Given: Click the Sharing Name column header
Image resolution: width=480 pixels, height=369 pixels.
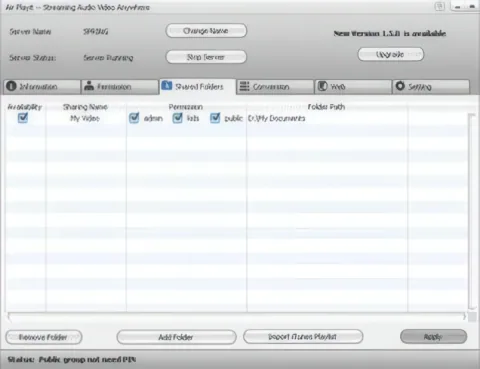Looking at the screenshot, I should (85, 107).
